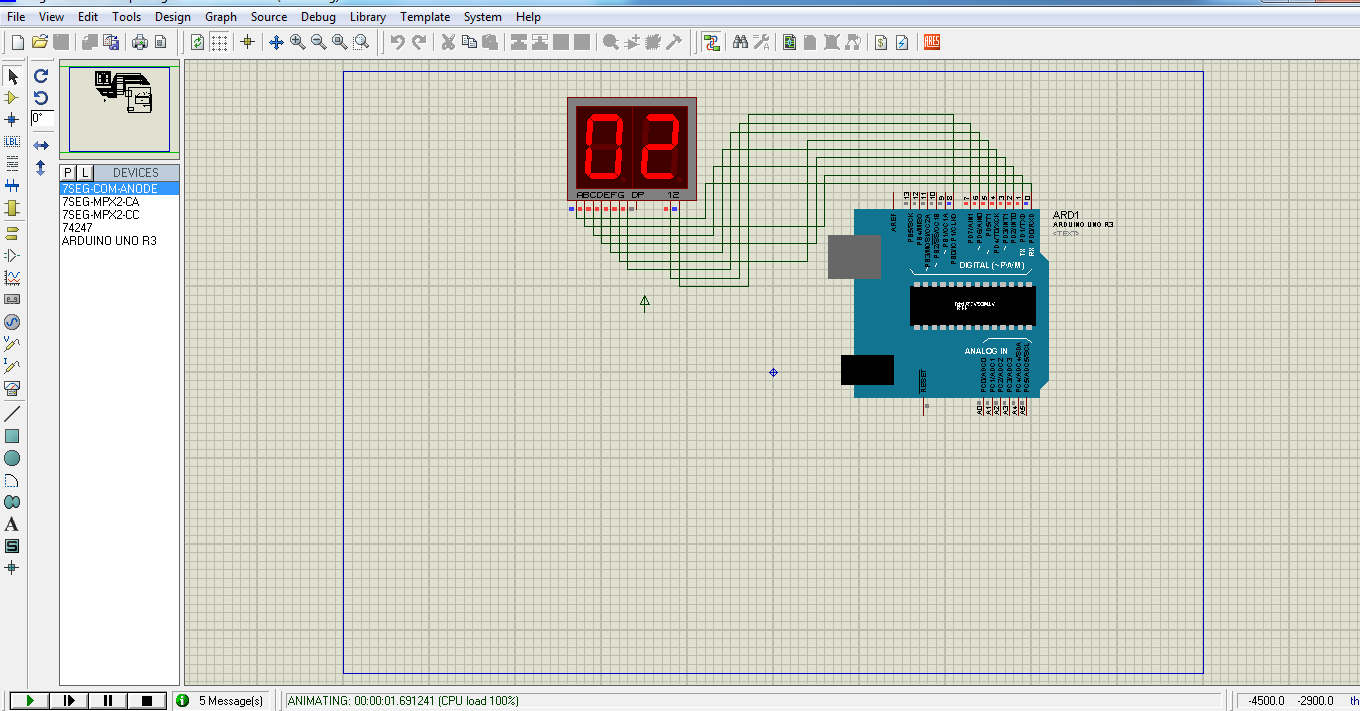The width and height of the screenshot is (1360, 711).
Task: Click the Zoom to view entire sheet icon
Action: pyautogui.click(x=339, y=42)
